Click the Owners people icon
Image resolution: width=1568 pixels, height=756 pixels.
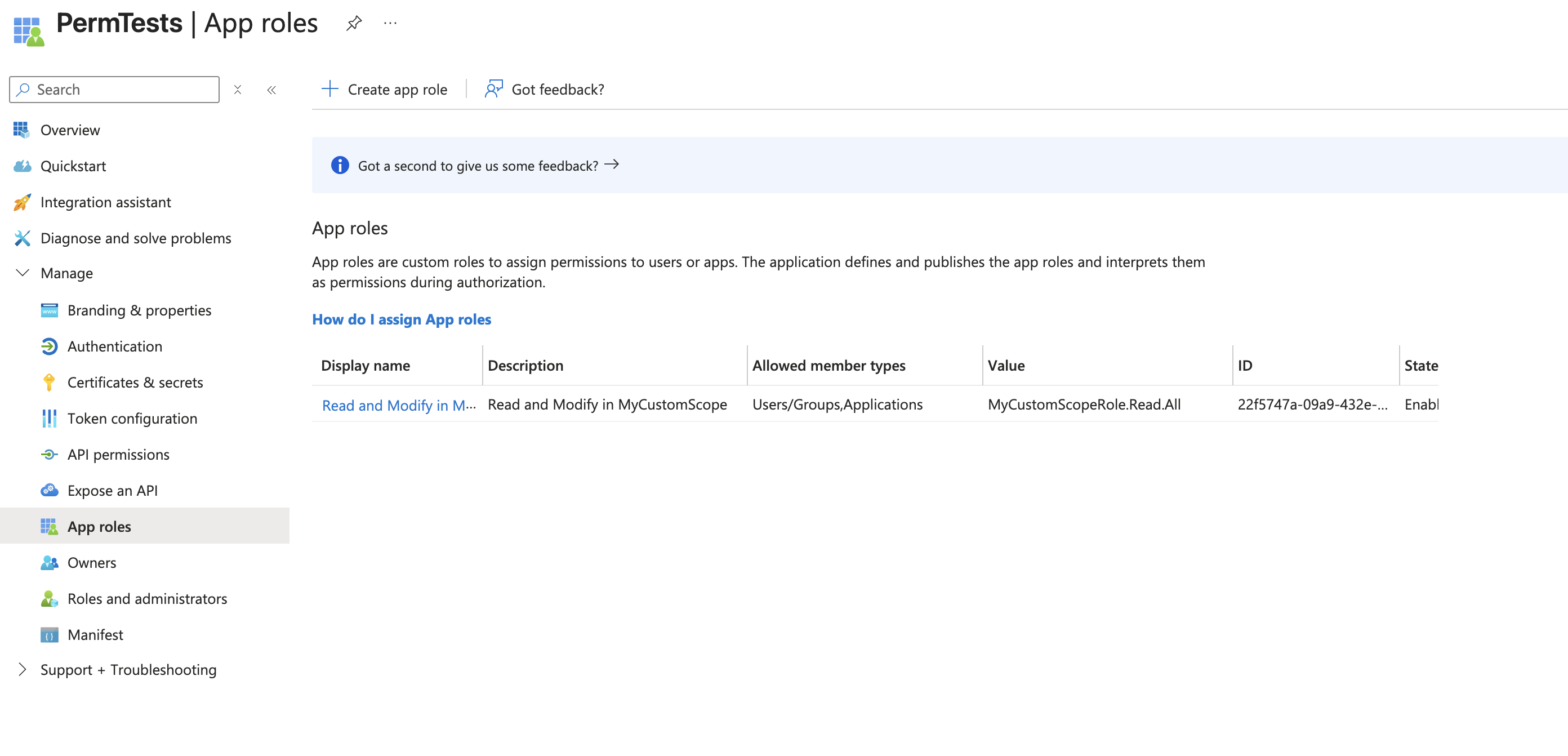click(x=50, y=562)
